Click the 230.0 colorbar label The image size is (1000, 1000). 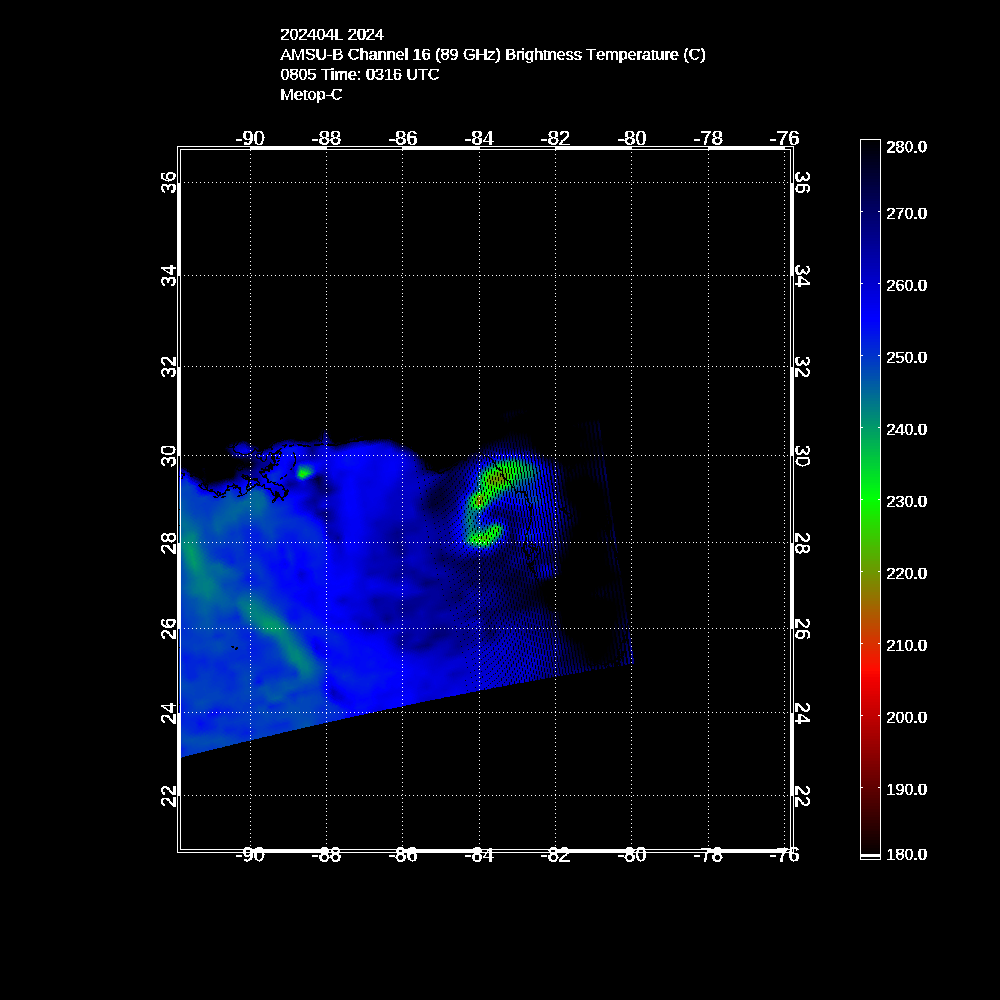click(x=907, y=501)
